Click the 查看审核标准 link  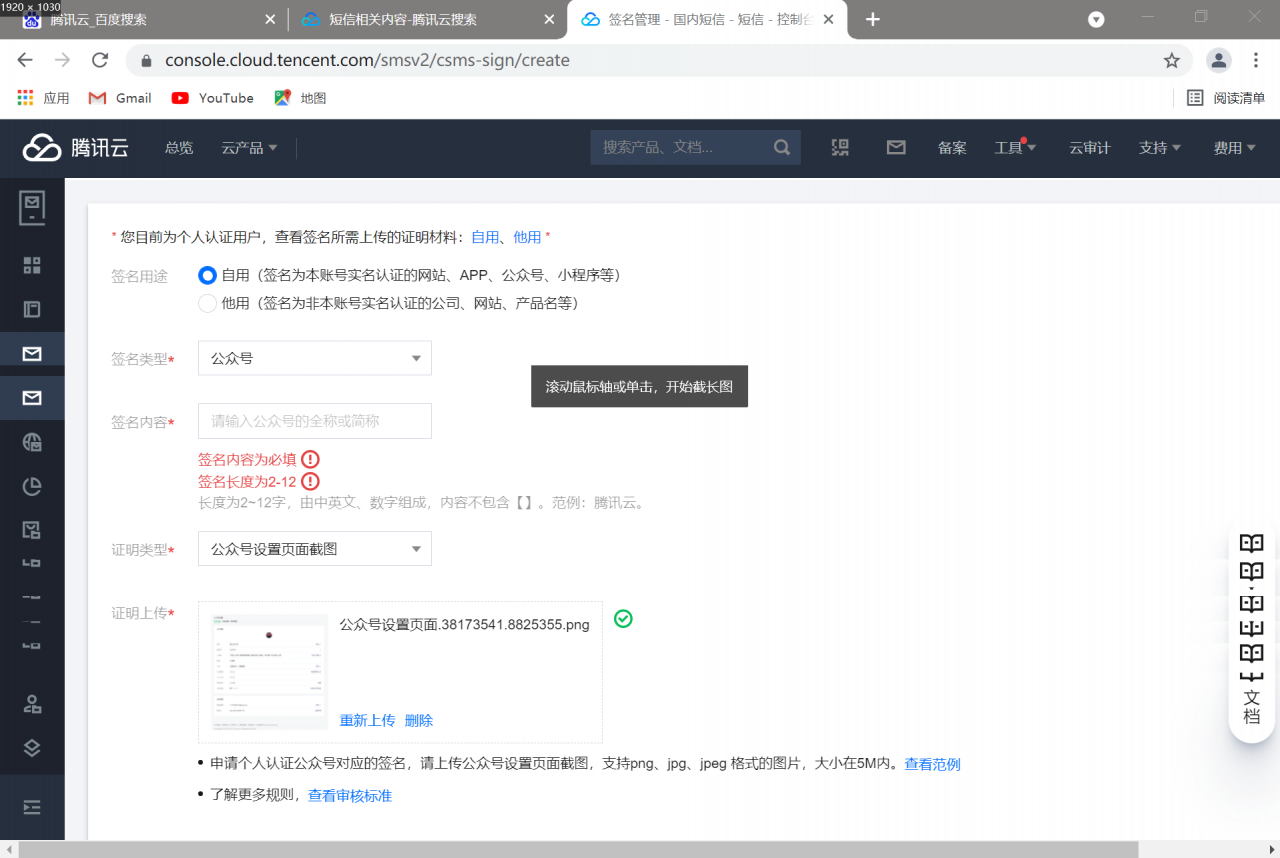pos(350,796)
